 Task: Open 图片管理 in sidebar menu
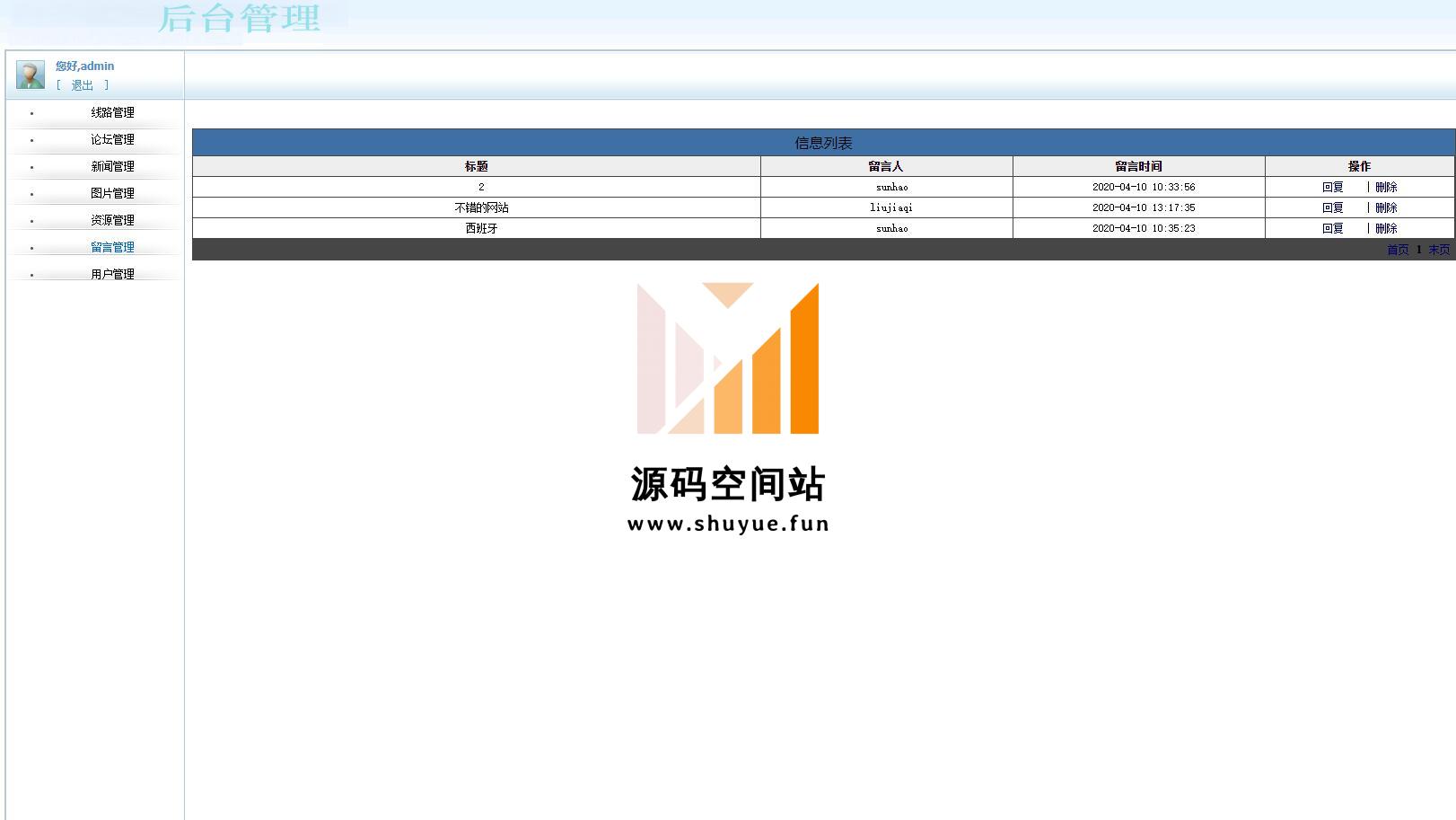coord(112,193)
